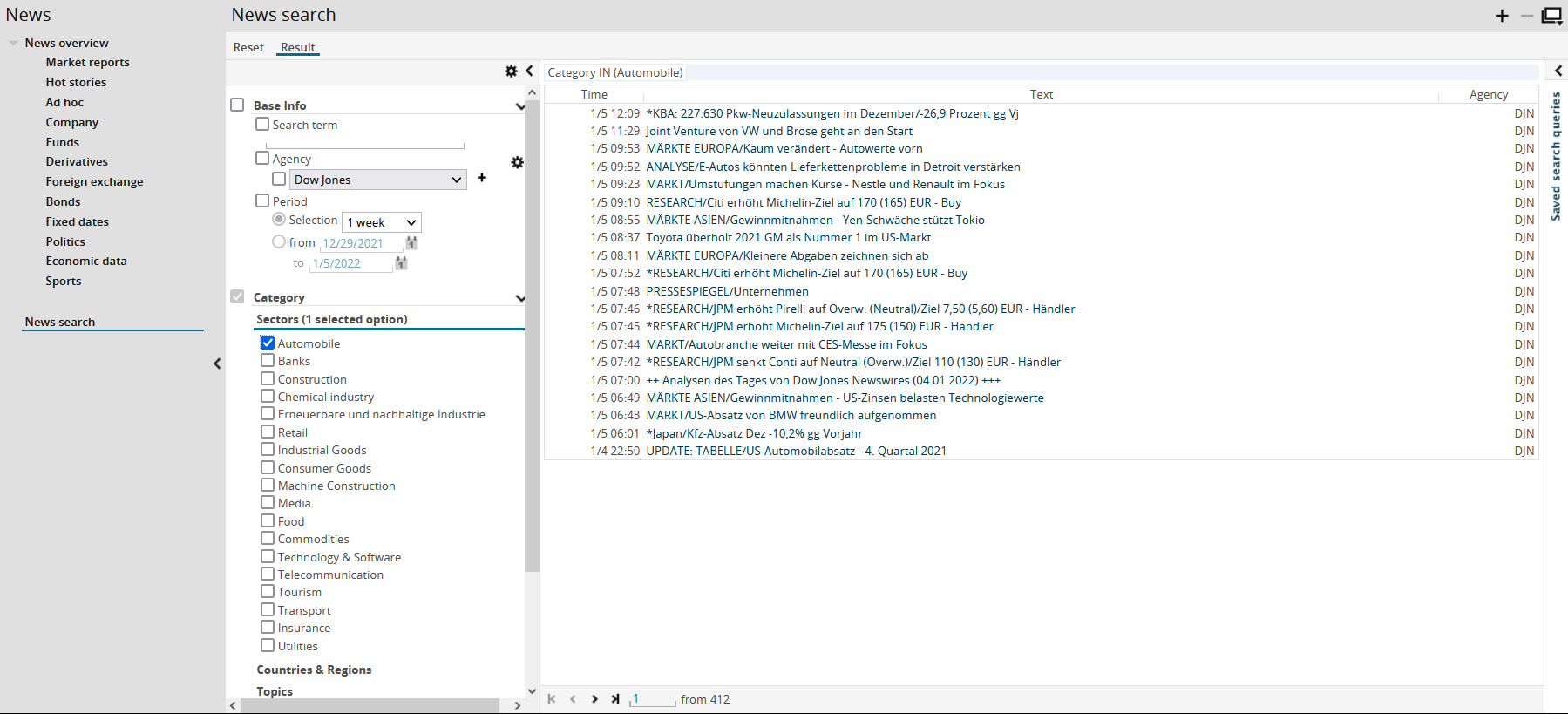Go to last results page
Screen dimensions: 1568x714
click(x=615, y=699)
